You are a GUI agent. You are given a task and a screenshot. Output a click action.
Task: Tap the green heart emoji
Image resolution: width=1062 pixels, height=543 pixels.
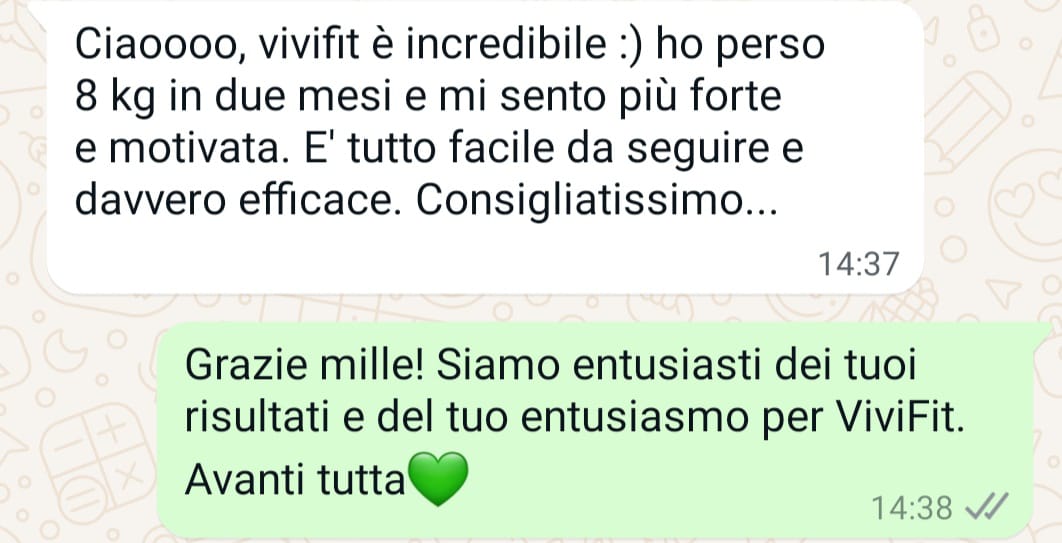point(438,479)
